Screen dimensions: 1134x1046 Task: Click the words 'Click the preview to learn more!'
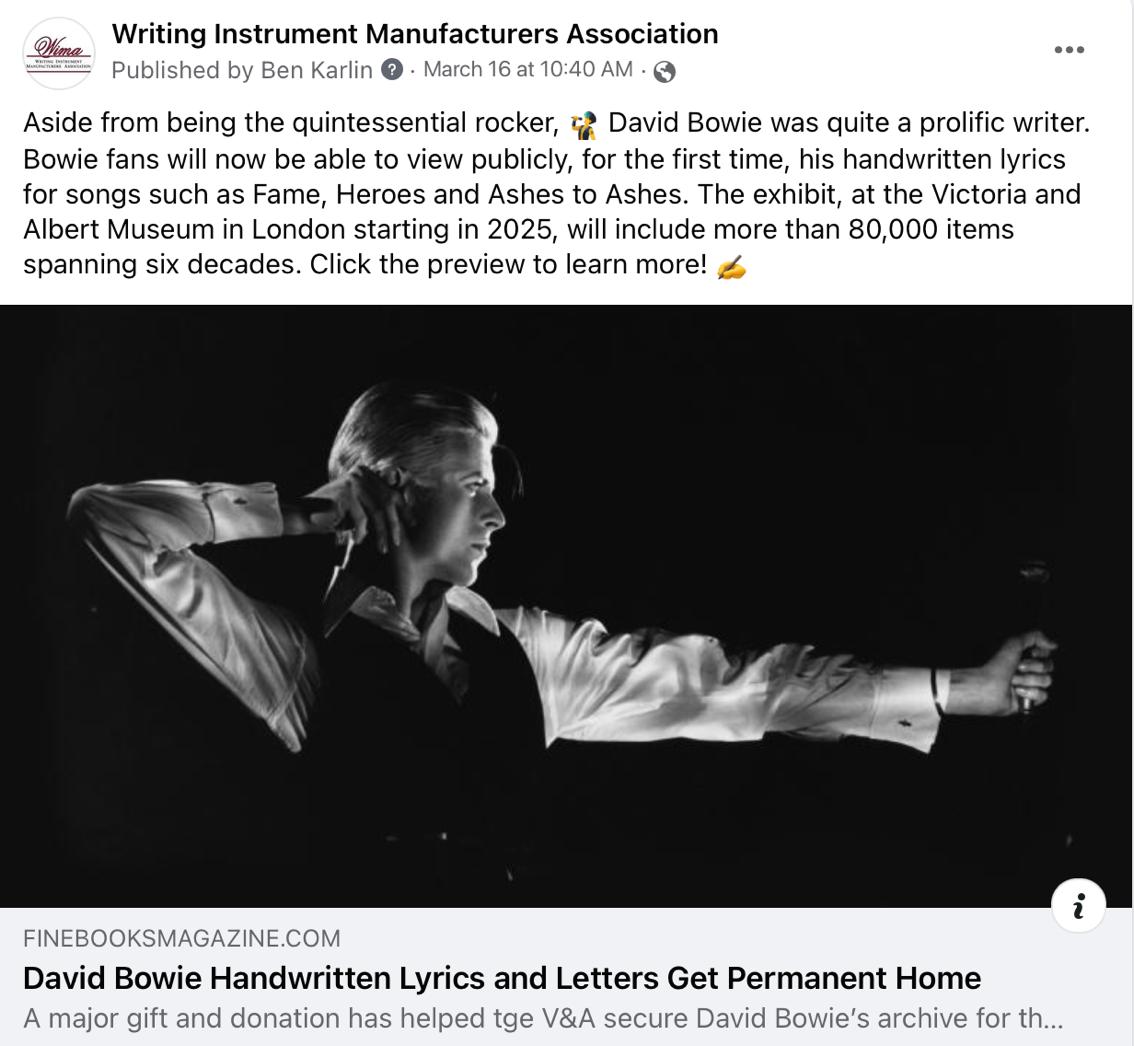tap(508, 265)
